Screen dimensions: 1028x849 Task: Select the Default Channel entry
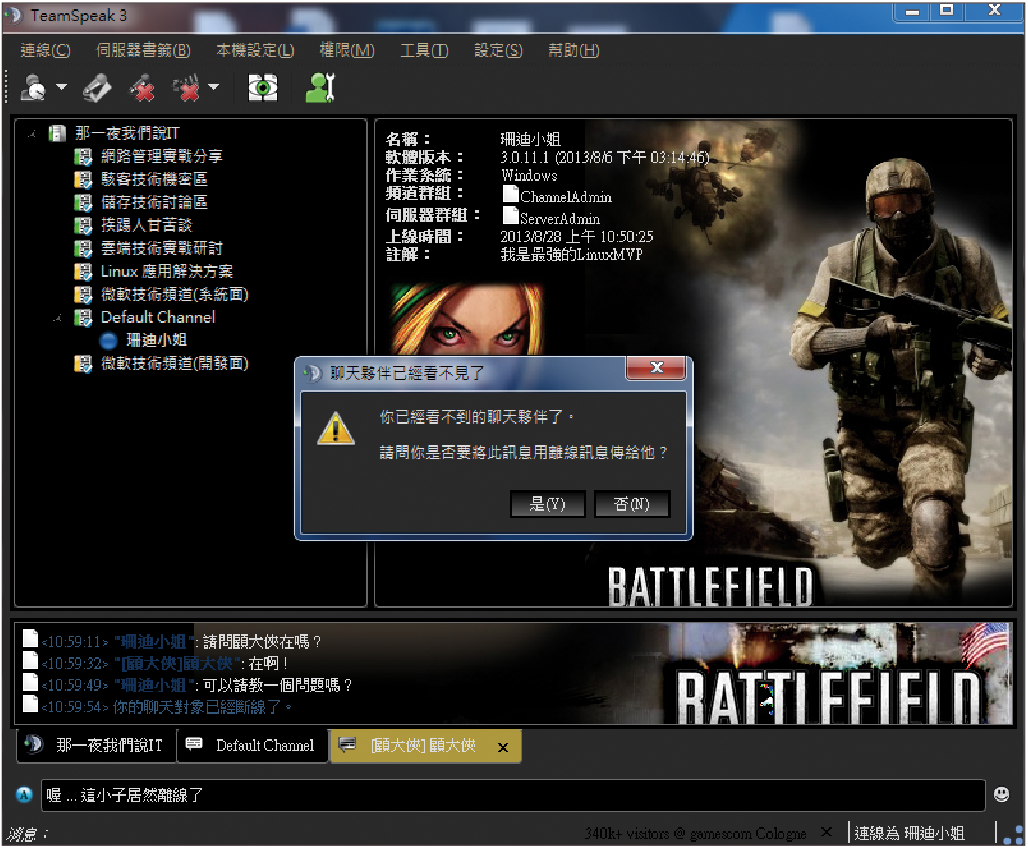coord(158,317)
